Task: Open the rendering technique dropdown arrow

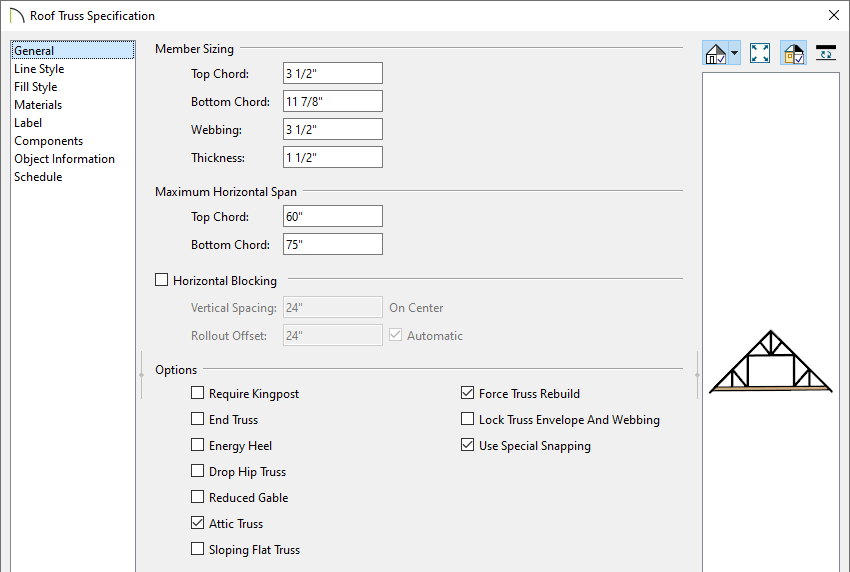Action: 735,53
